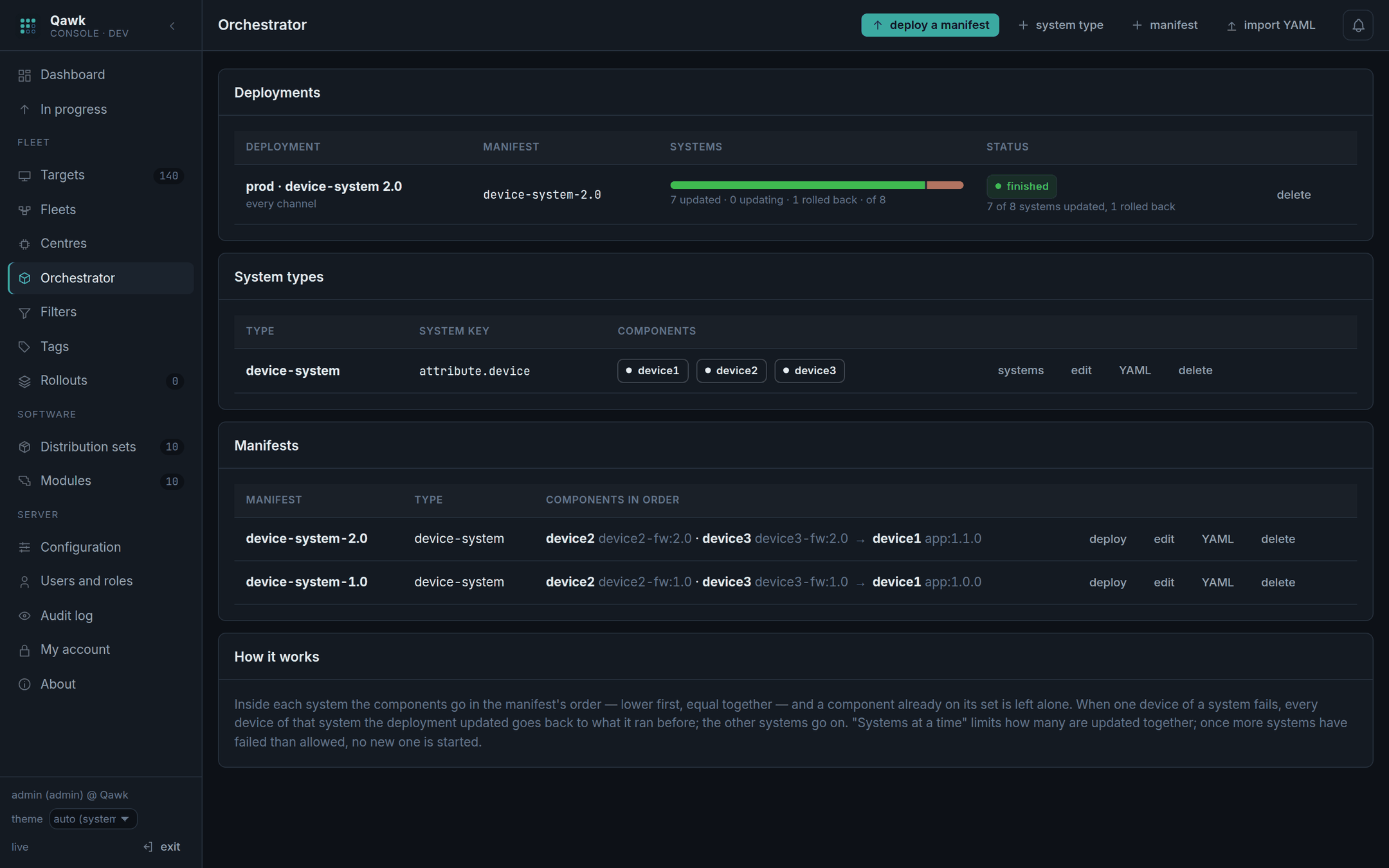Open systems link for device-system type
This screenshot has height=868, width=1389.
(1021, 370)
